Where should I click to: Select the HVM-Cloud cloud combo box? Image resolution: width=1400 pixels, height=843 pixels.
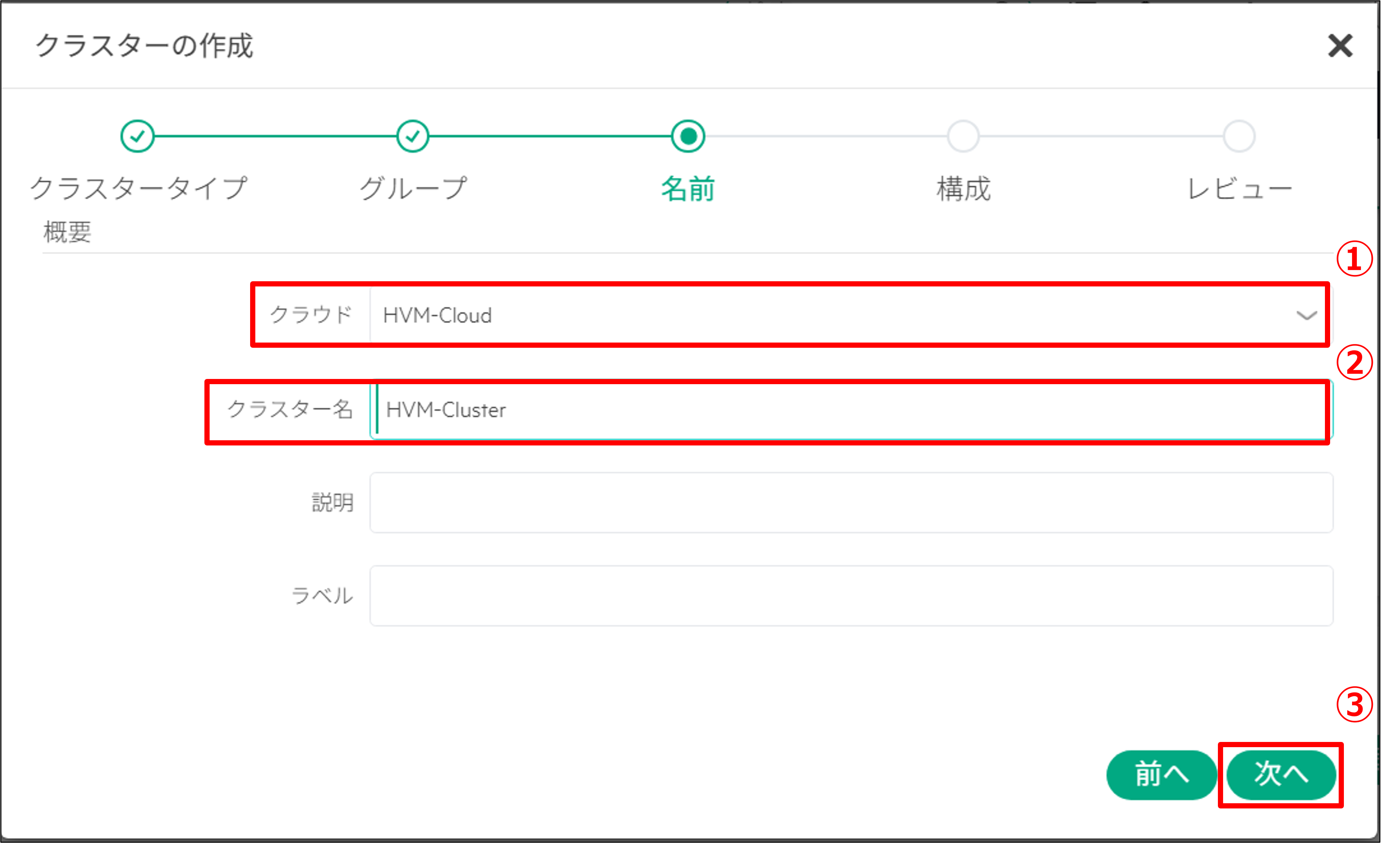(824, 315)
